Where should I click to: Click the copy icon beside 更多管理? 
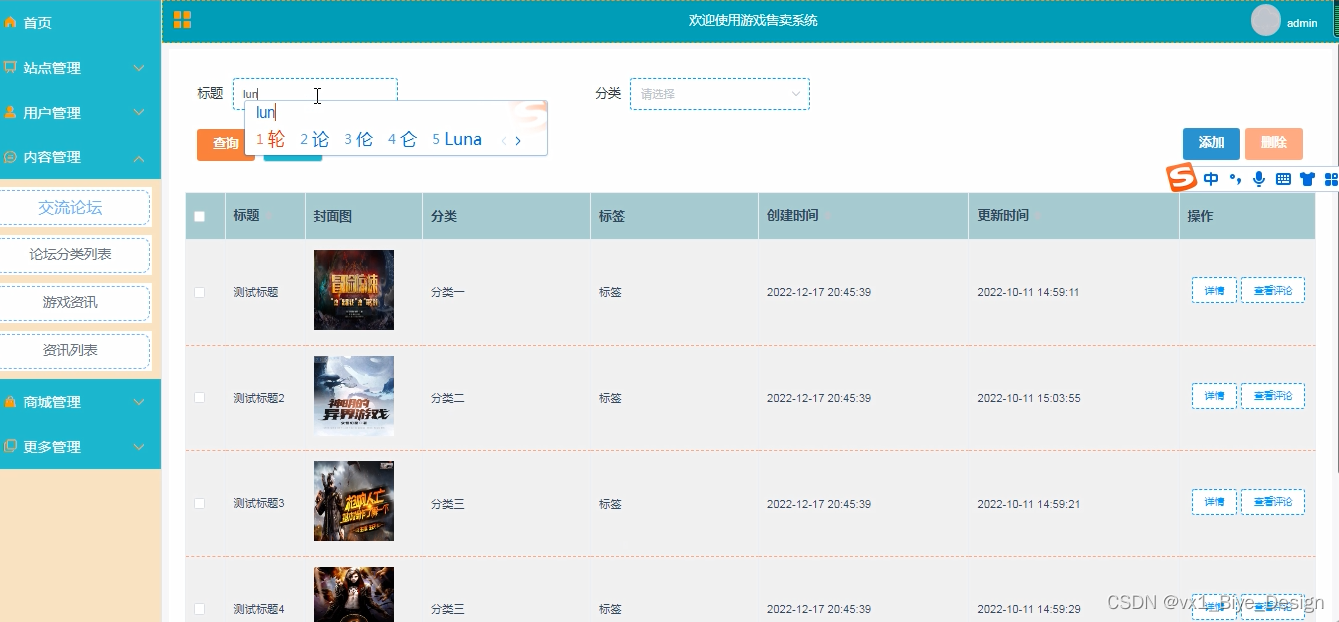(10, 446)
